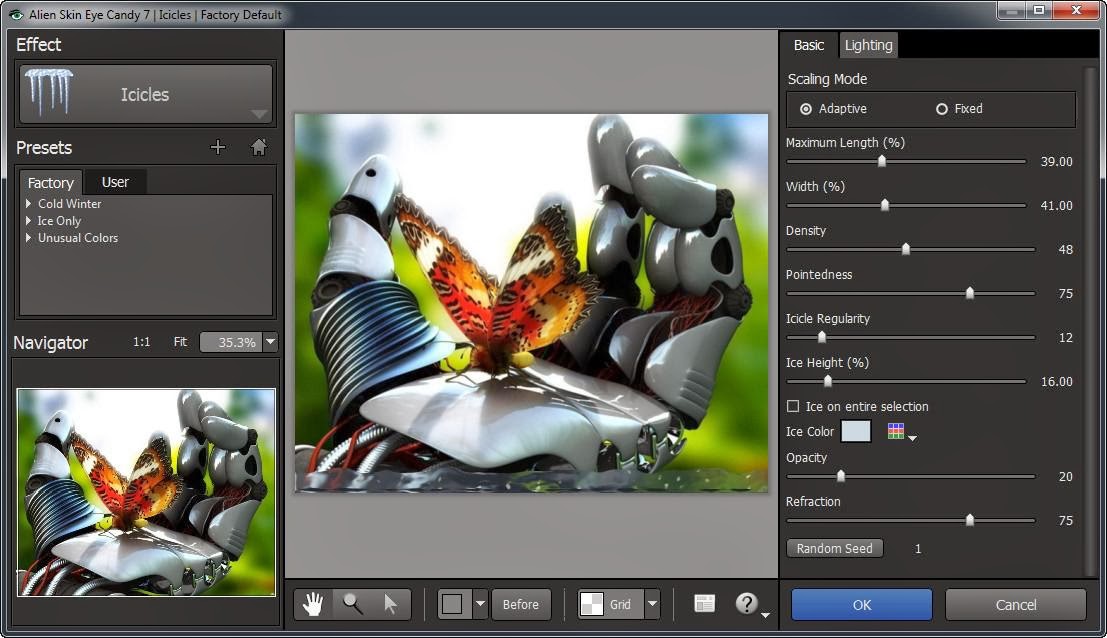Click the Navigator thumbnail preview
Image resolution: width=1107 pixels, height=638 pixels.
click(x=146, y=492)
